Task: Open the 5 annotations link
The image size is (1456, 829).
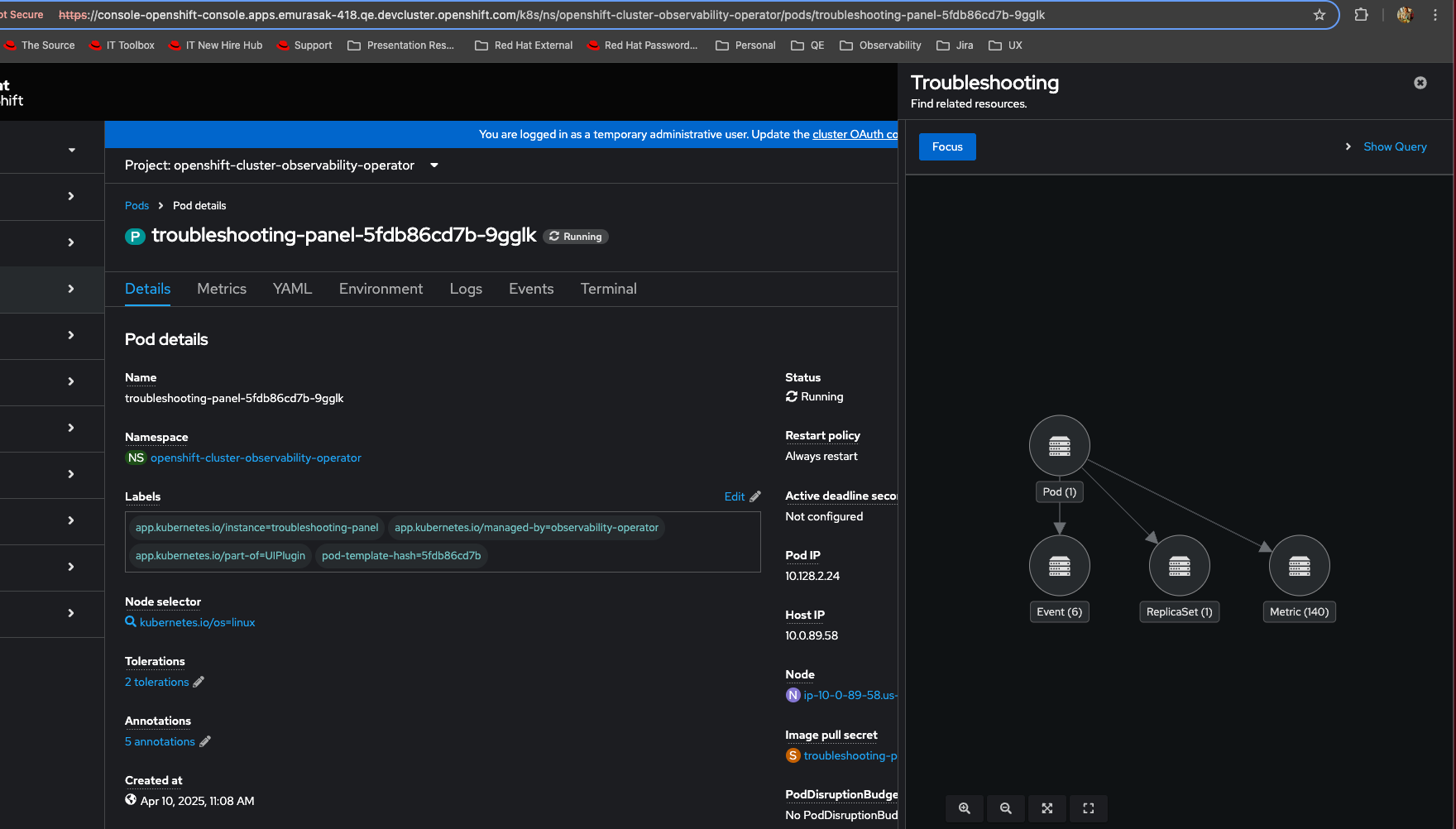Action: coord(160,741)
